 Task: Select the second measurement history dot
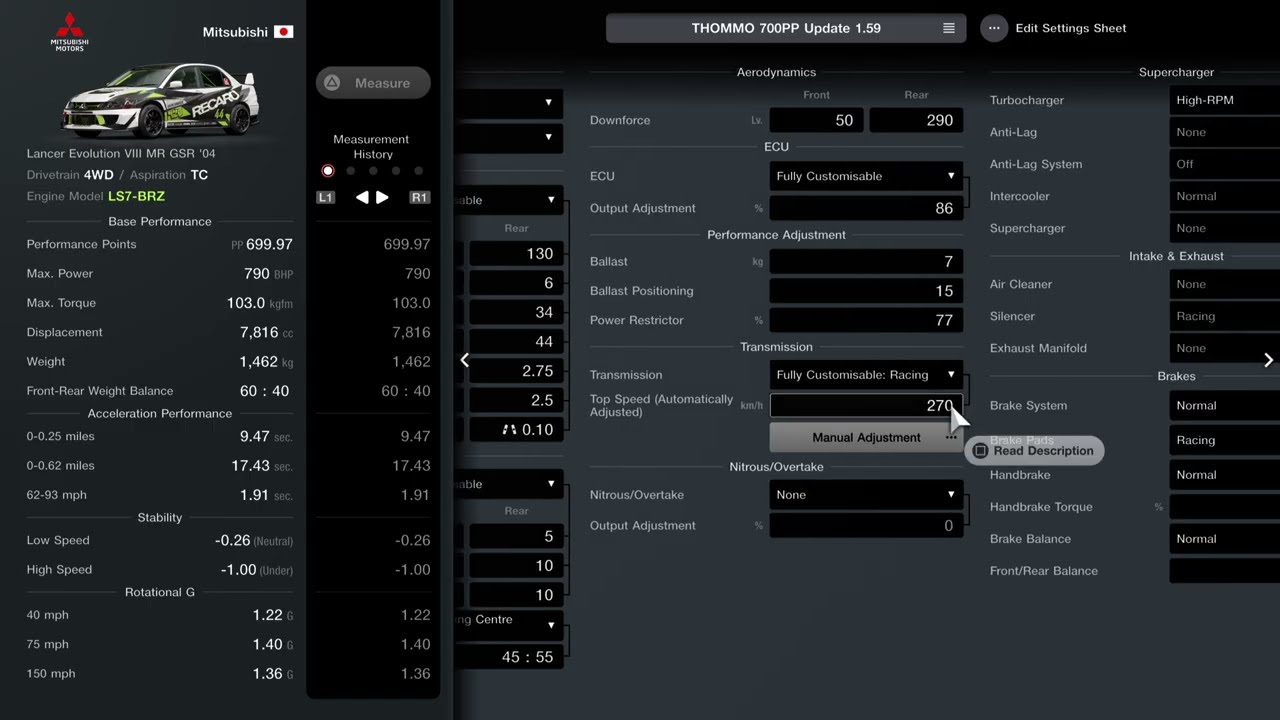[x=351, y=171]
